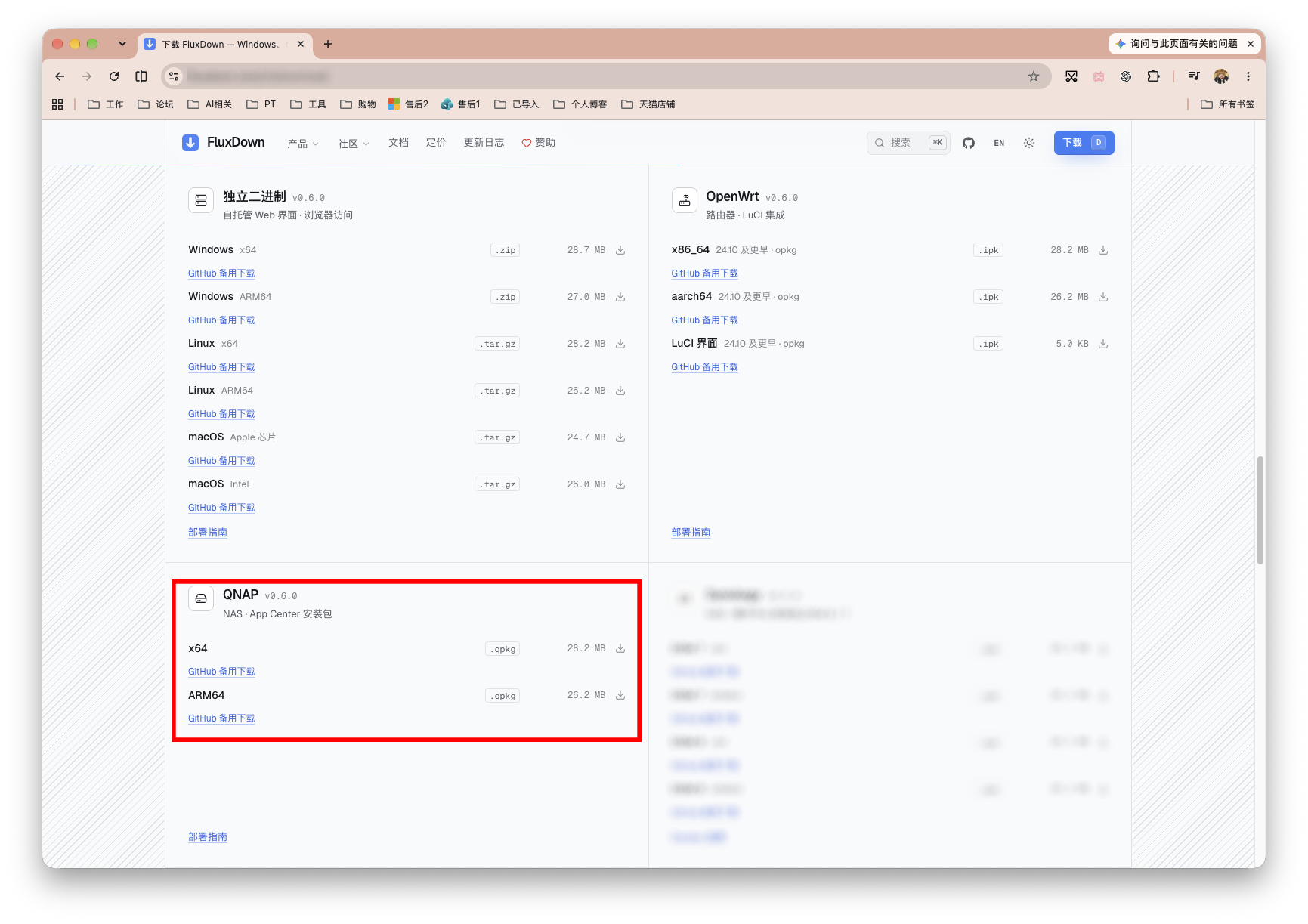Download OpenWrt x86_64 ipk icon
Viewport: 1308px width, 924px height.
1103,250
